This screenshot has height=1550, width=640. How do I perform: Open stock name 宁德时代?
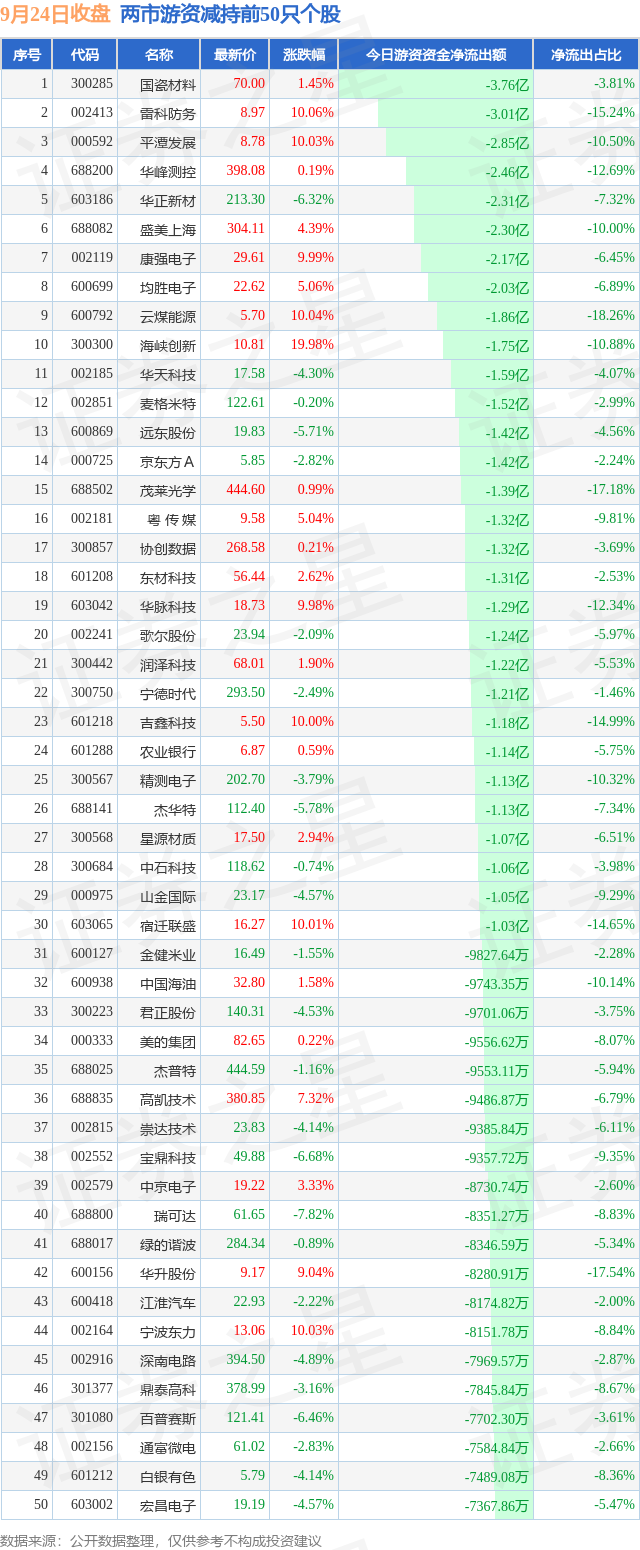168,693
